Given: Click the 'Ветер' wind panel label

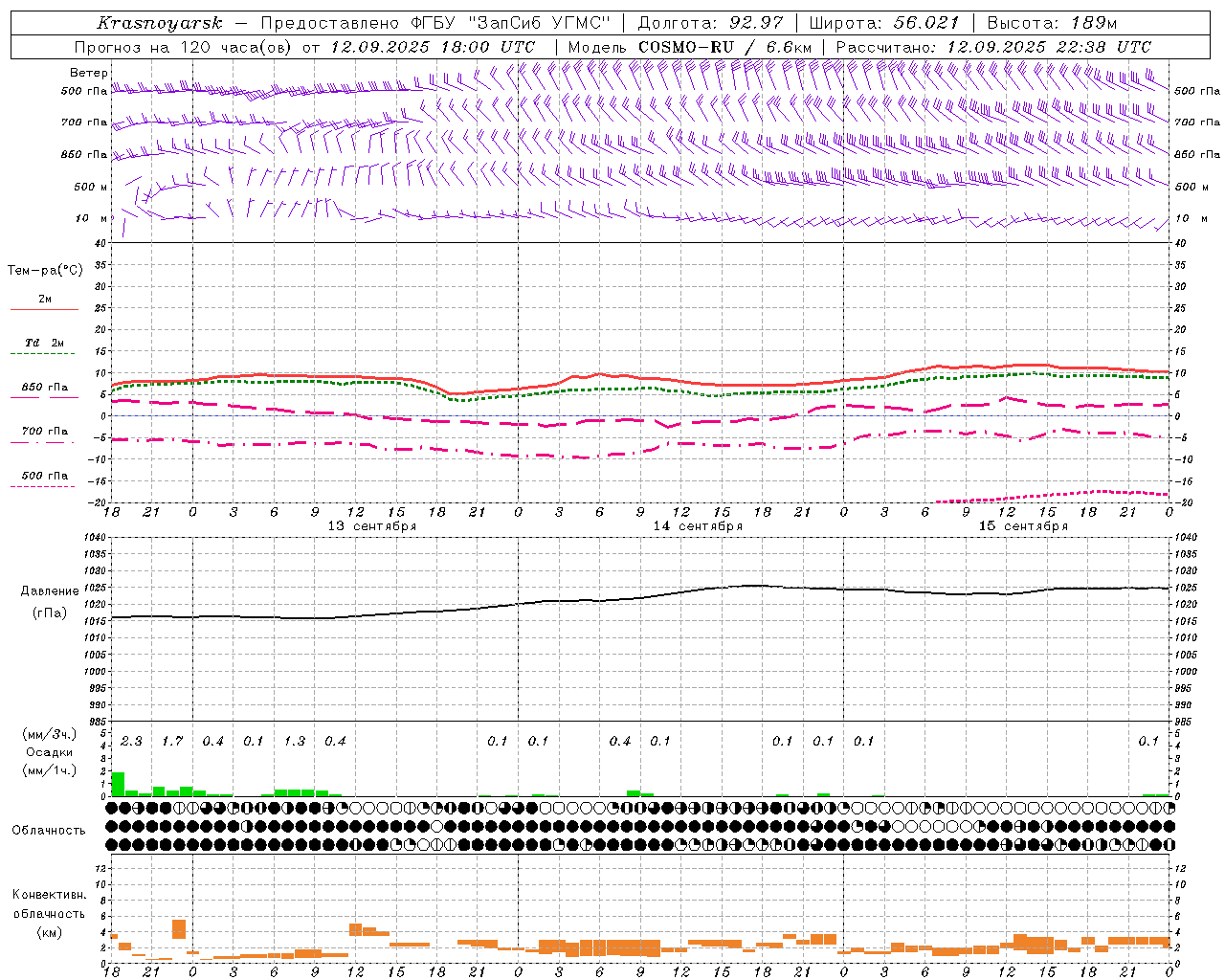Looking at the screenshot, I should 89,73.
